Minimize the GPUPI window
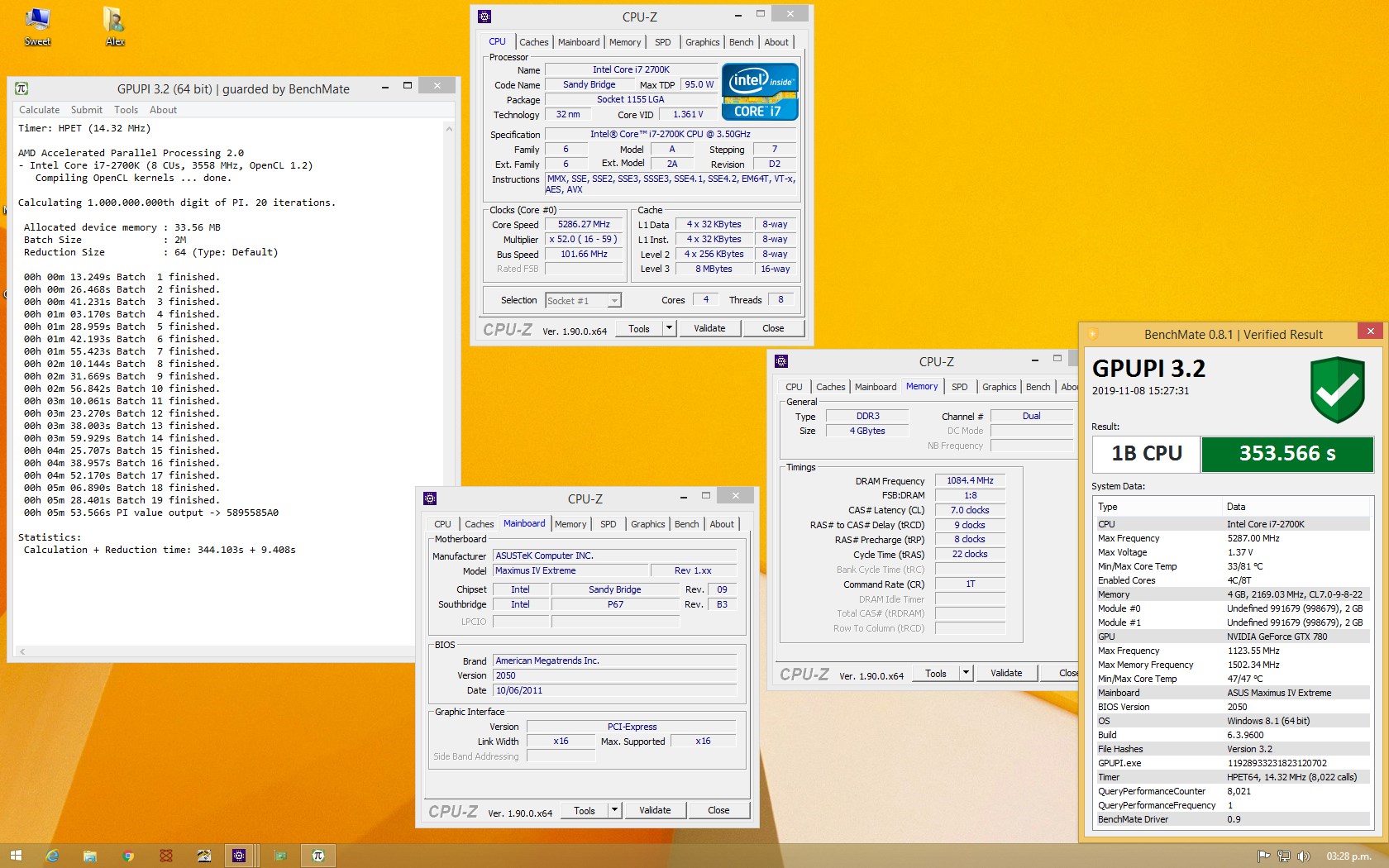This screenshot has height=868, width=1389. click(x=385, y=86)
